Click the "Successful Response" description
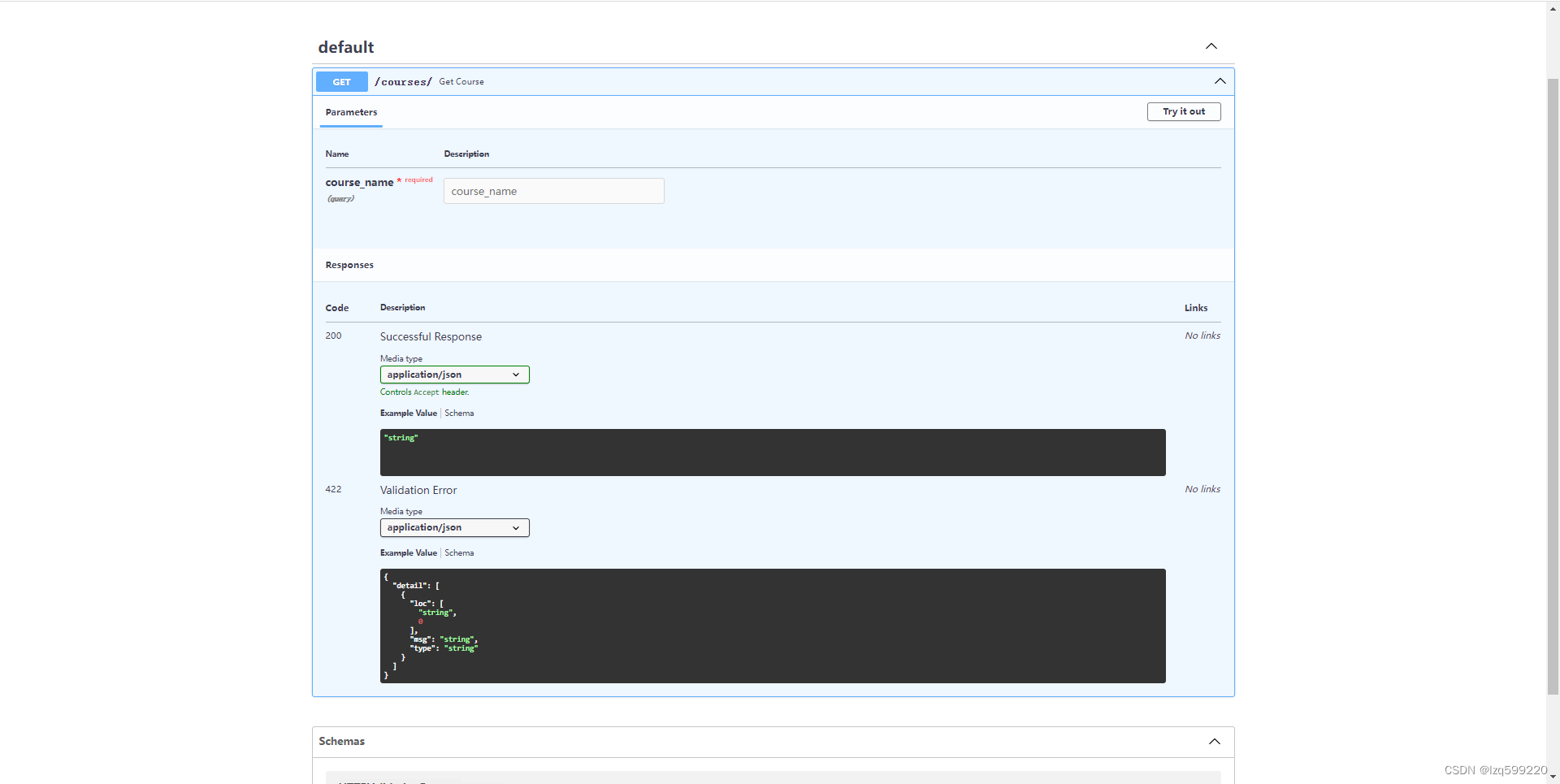Viewport: 1560px width, 784px height. (431, 336)
